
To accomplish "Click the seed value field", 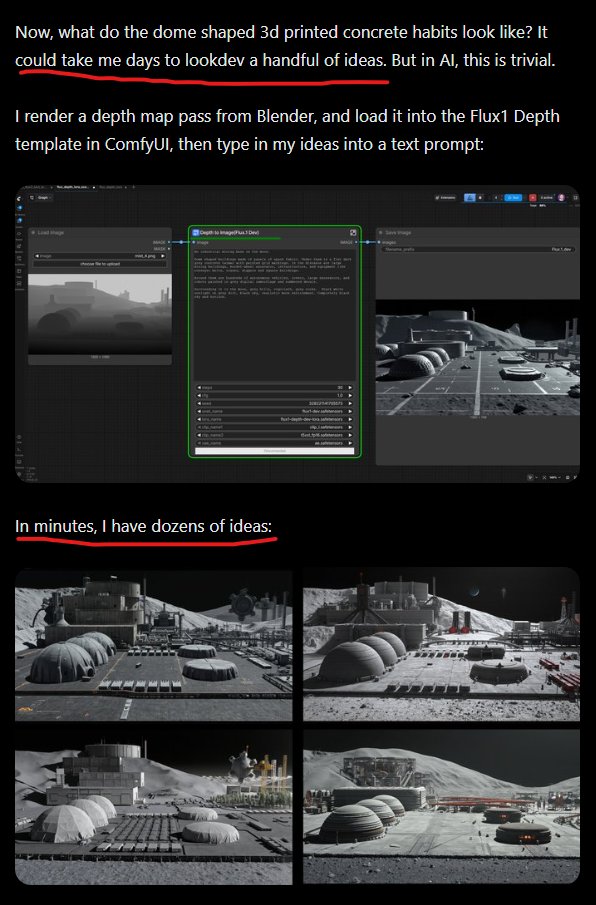I will point(275,403).
